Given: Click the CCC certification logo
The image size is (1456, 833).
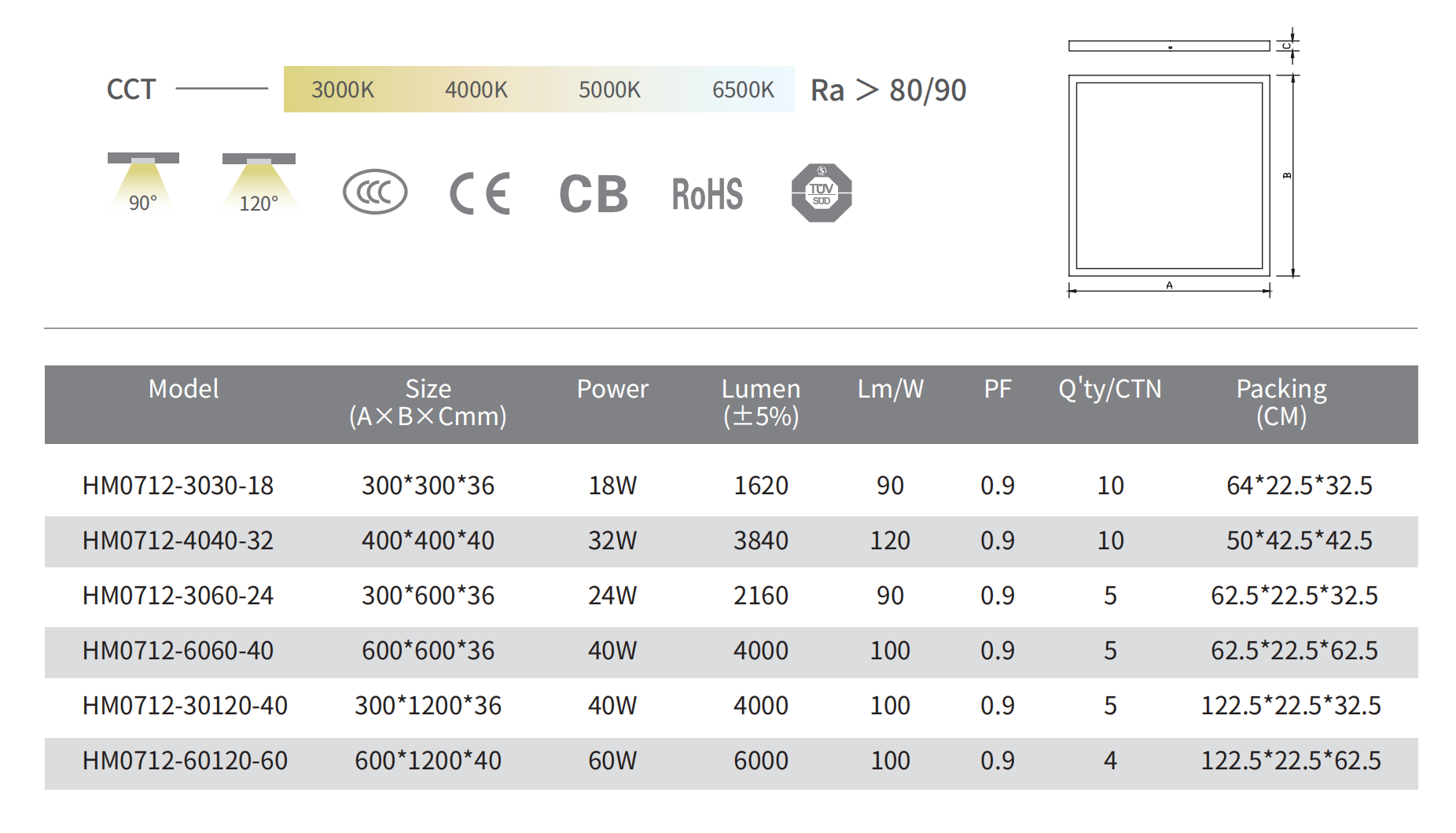Looking at the screenshot, I should click(x=375, y=192).
